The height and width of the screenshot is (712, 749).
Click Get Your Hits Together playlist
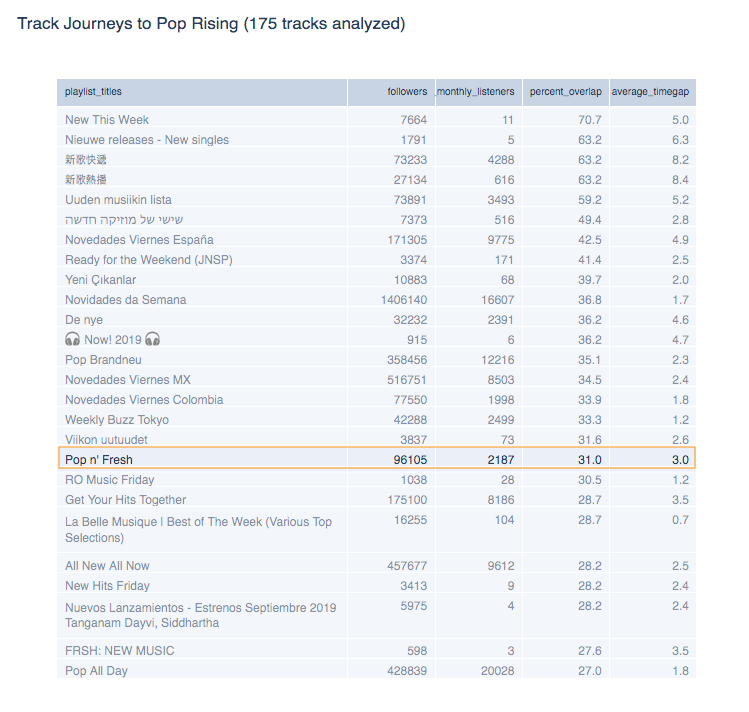pos(125,500)
